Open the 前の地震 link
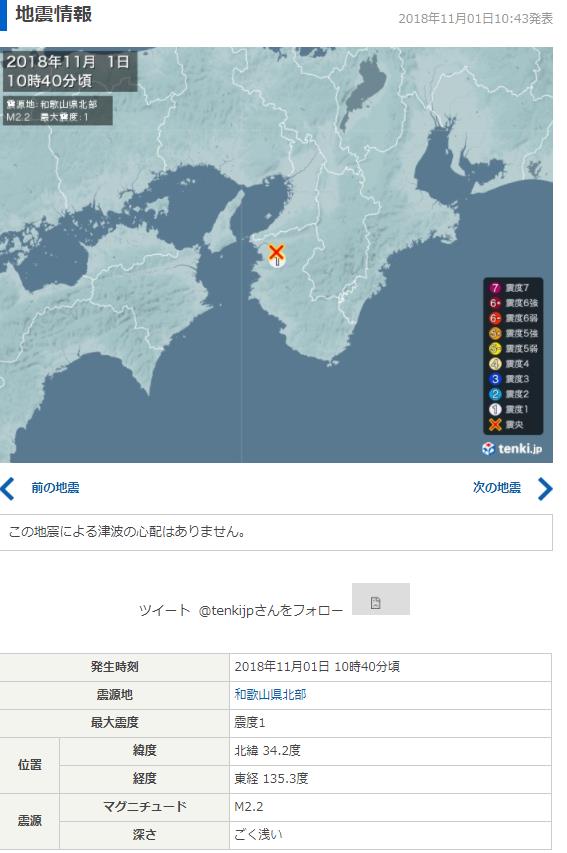 [55, 487]
